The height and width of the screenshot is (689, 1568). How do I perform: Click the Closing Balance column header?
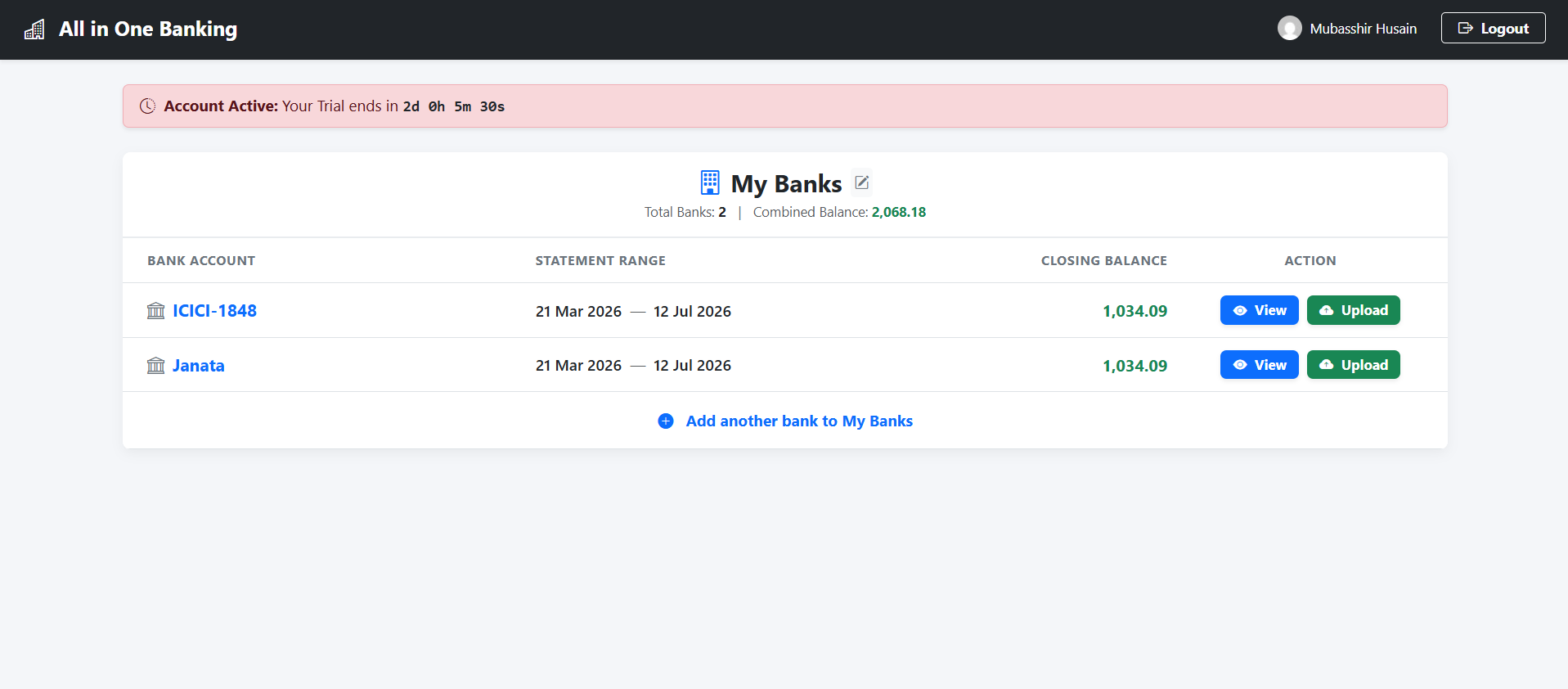(x=1103, y=261)
